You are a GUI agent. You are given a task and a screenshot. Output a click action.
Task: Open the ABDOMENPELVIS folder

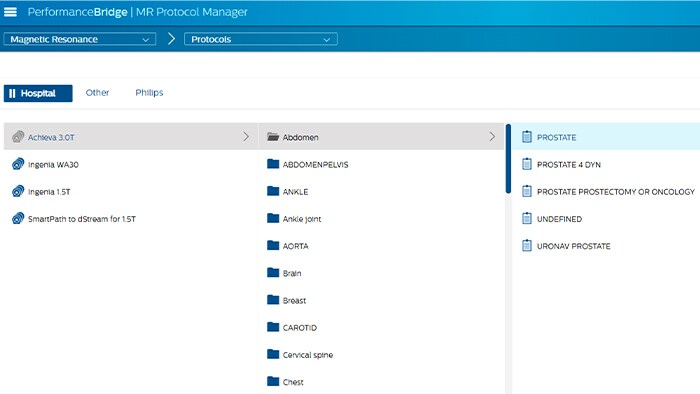pos(315,165)
